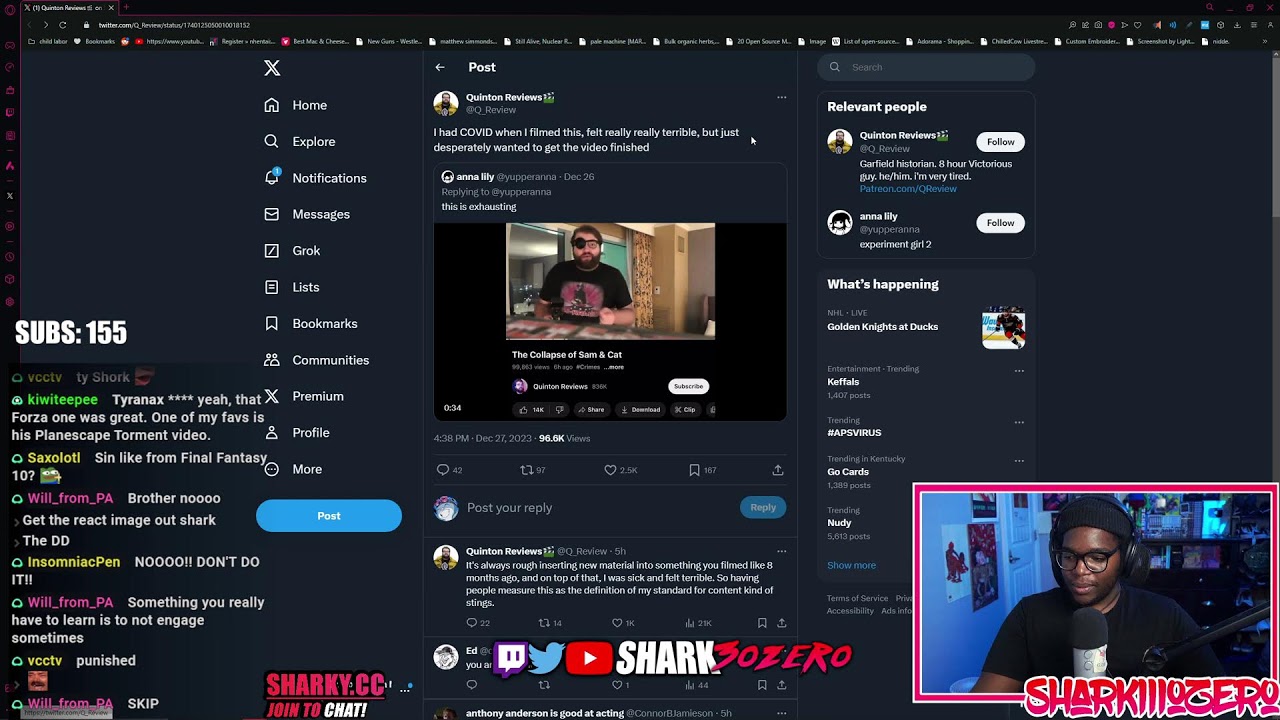Open Grok from the sidebar
The image size is (1280, 720).
(293, 251)
